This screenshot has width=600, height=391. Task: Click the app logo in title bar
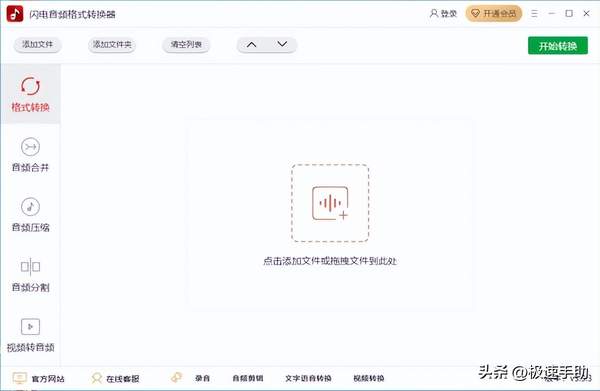coord(15,14)
